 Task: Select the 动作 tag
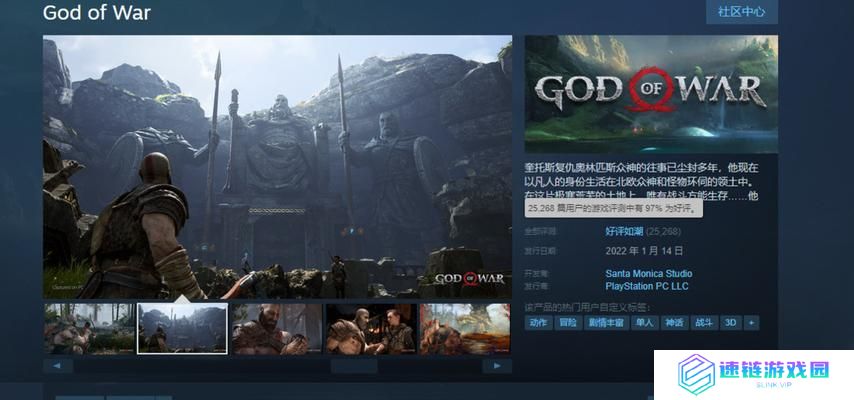point(538,323)
